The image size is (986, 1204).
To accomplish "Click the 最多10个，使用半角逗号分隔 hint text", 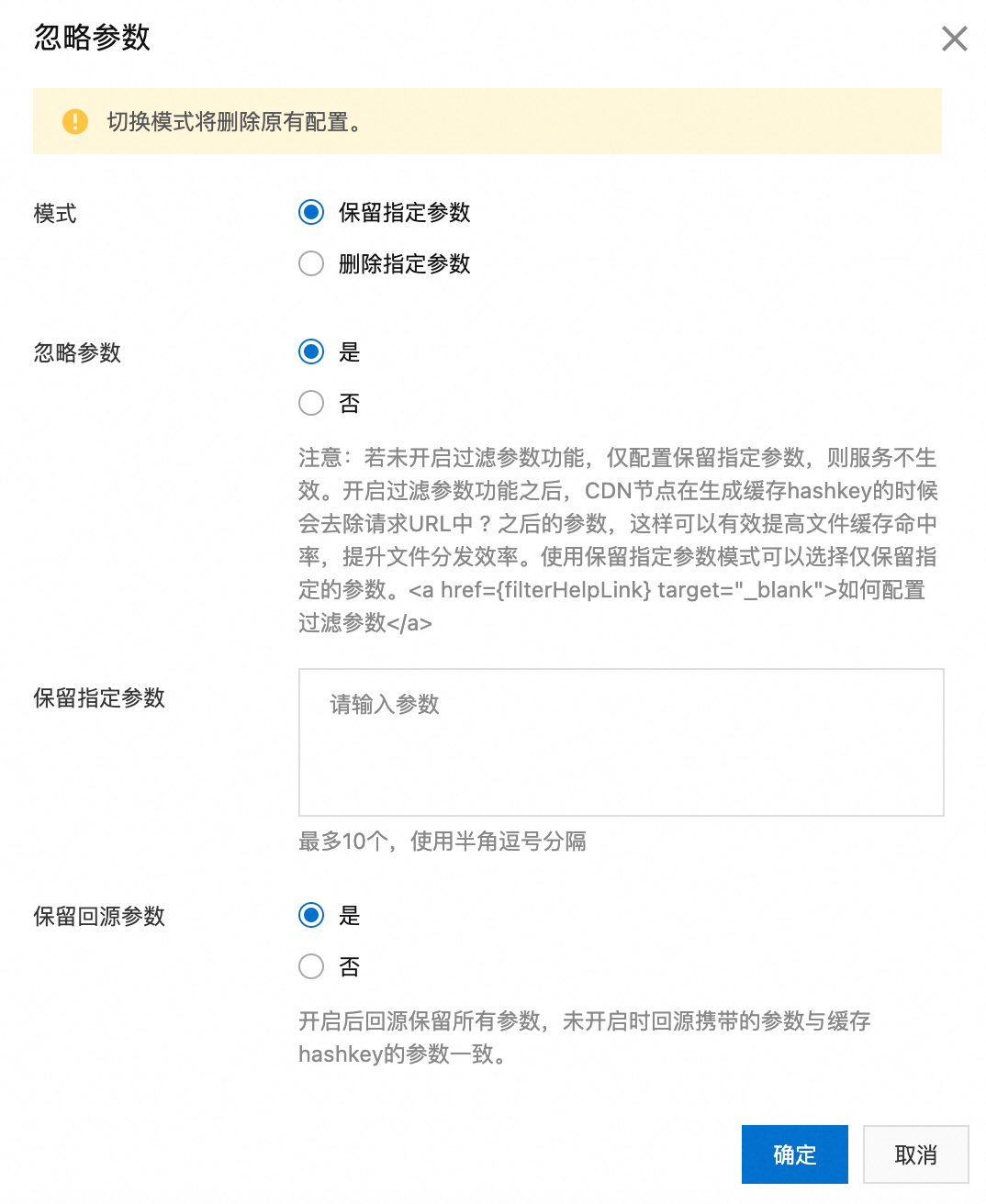I will 443,841.
